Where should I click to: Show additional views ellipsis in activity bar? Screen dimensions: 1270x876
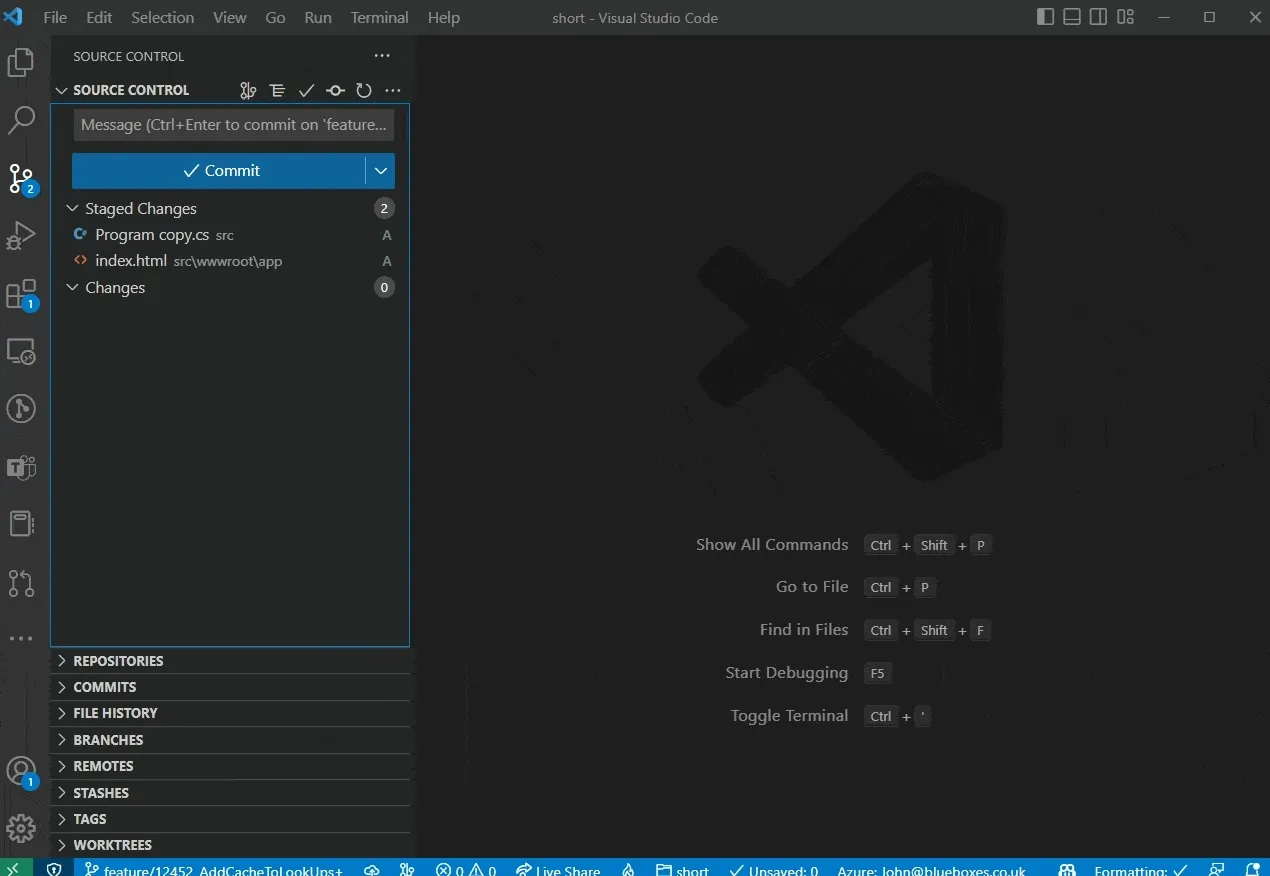coord(21,638)
